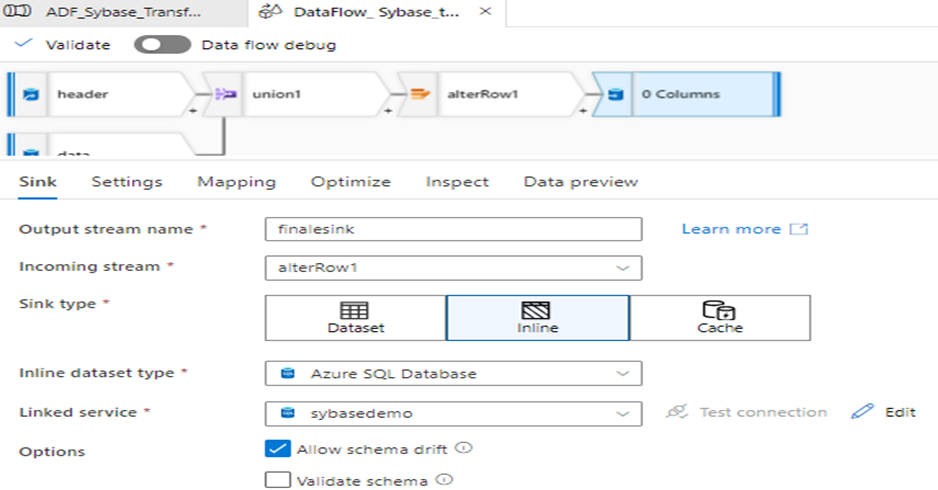Image resolution: width=938 pixels, height=490 pixels.
Task: Select Inline sink type
Action: (x=538, y=318)
